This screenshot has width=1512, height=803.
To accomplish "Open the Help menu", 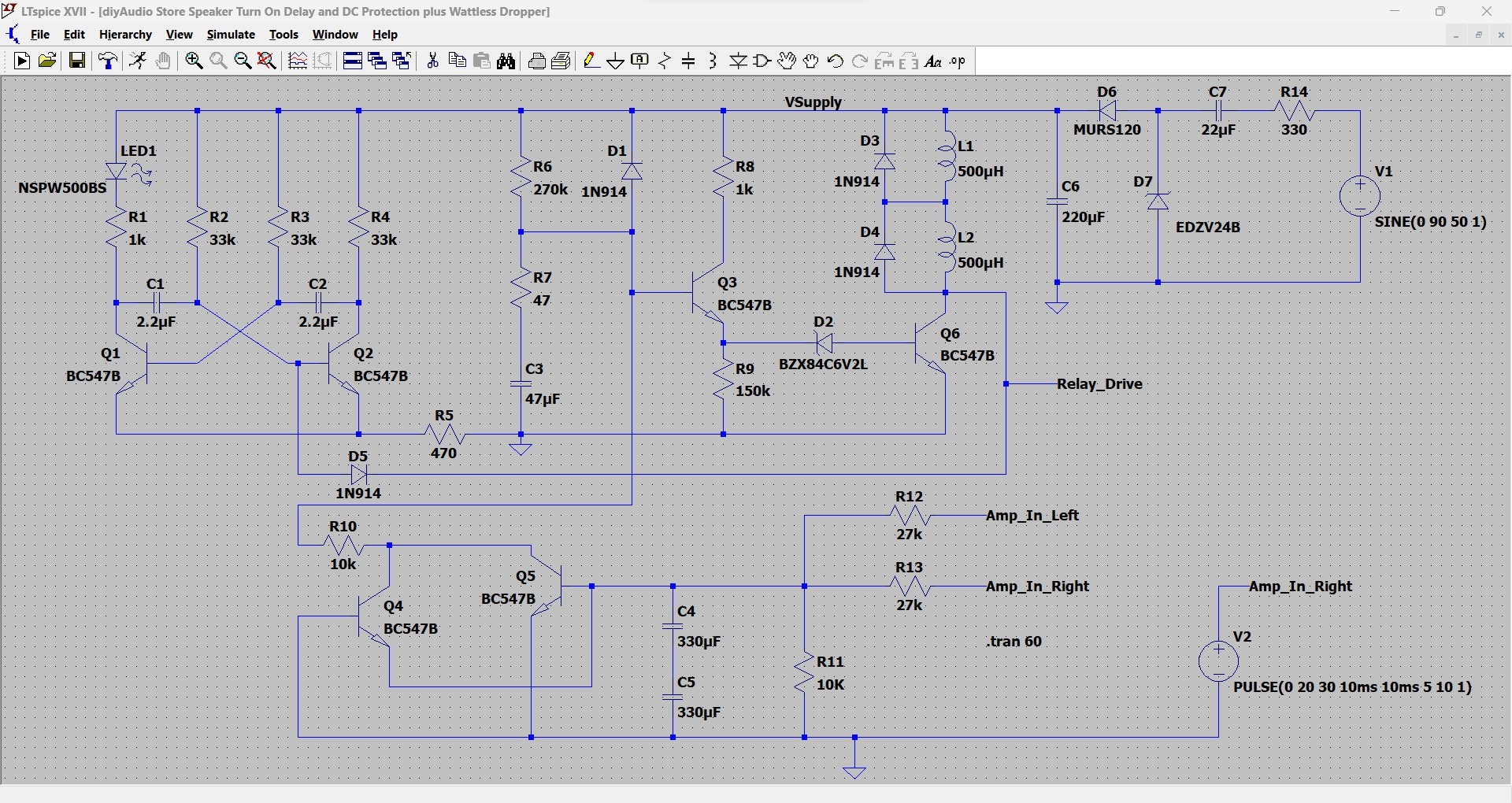I will [385, 35].
